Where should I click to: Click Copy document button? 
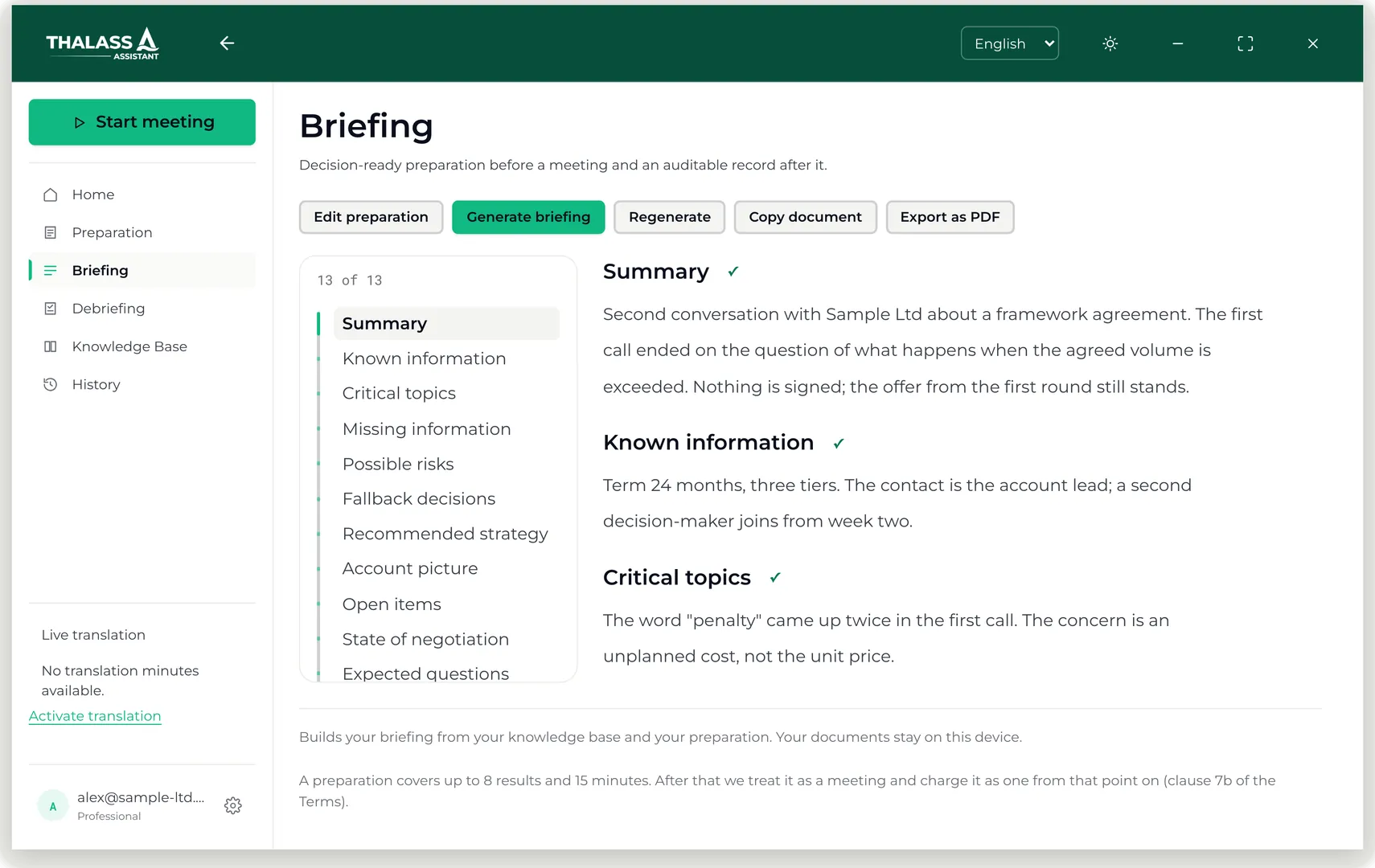[x=805, y=217]
